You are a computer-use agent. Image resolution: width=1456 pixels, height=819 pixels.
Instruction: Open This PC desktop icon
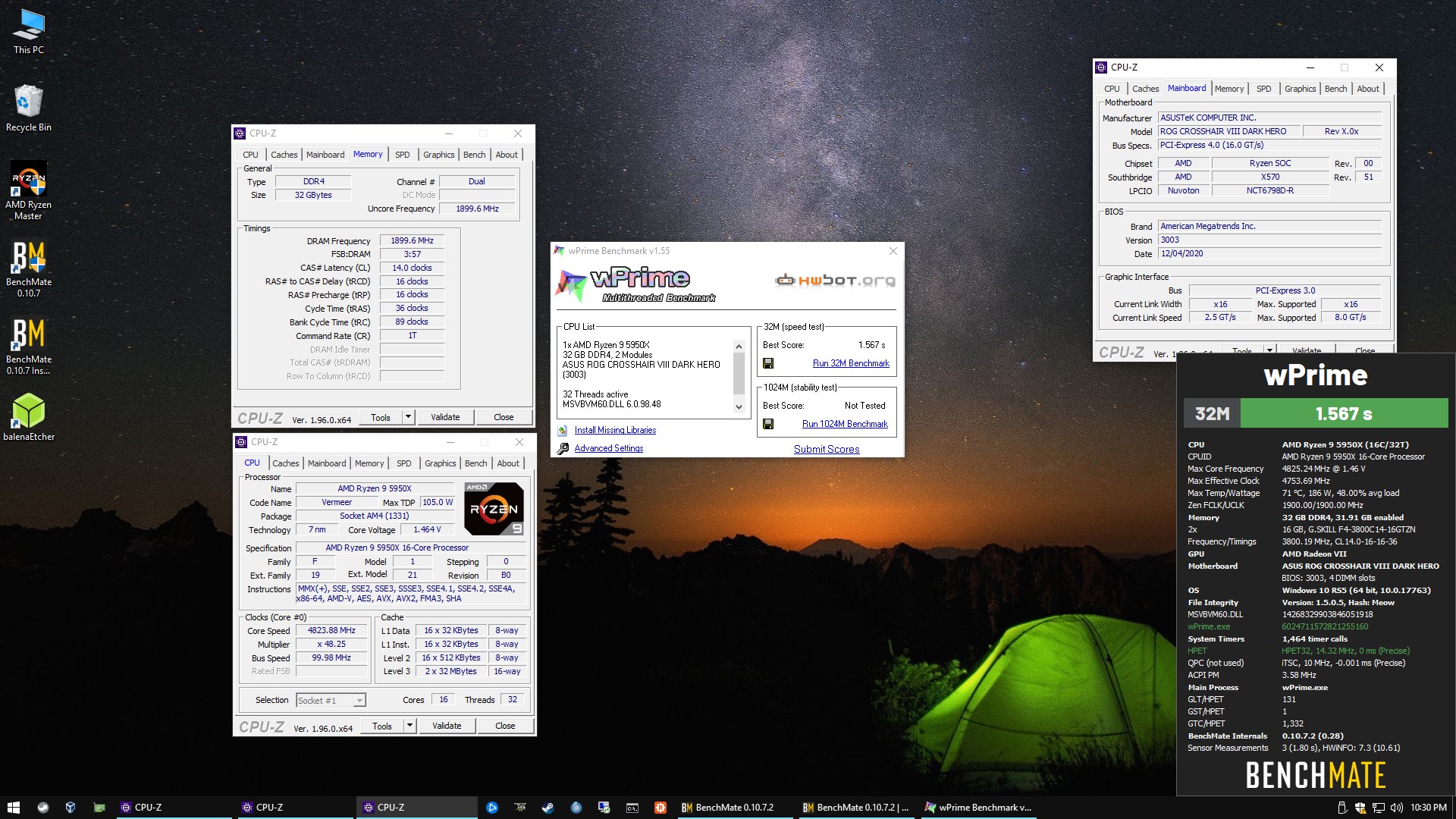point(29,32)
